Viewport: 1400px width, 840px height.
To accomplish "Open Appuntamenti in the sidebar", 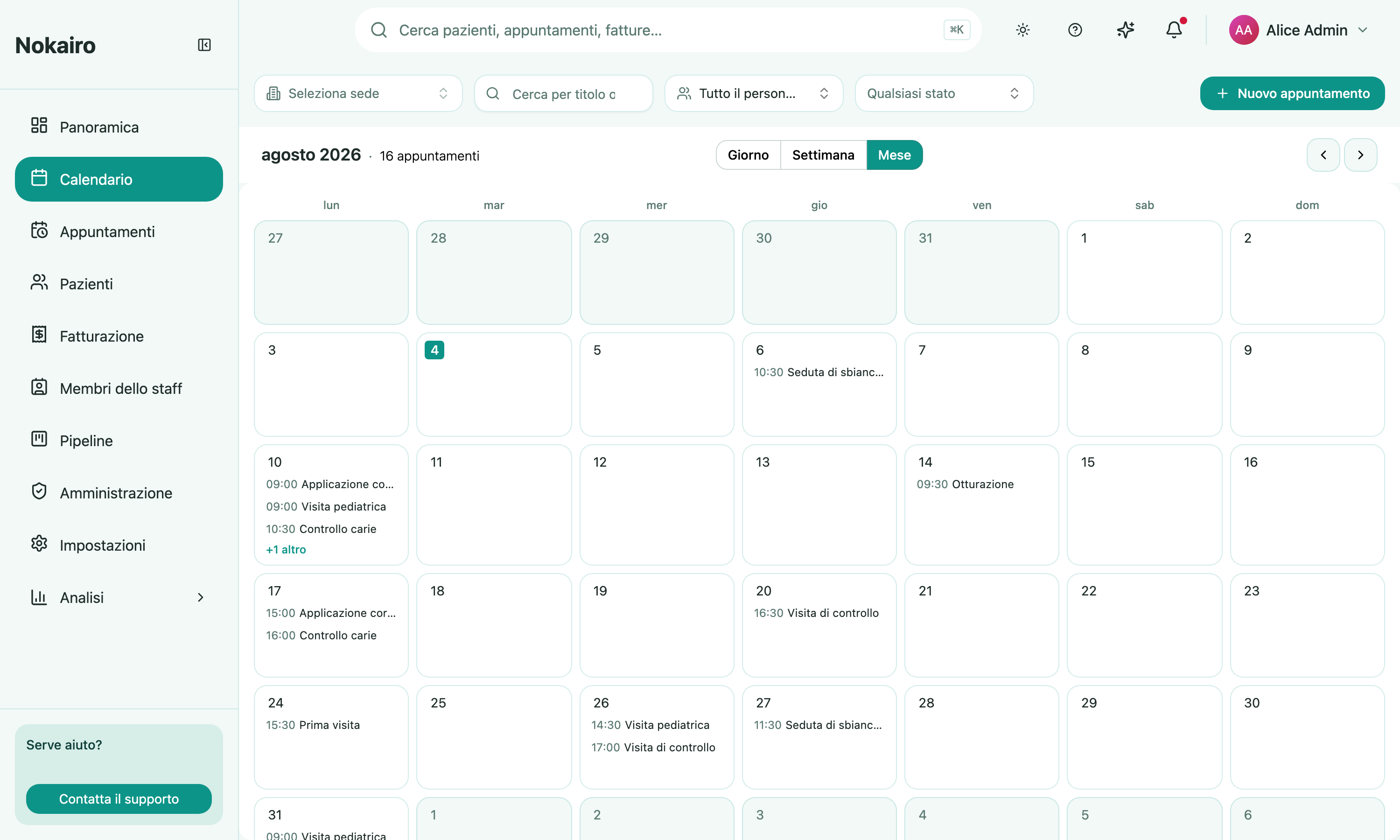I will click(119, 231).
